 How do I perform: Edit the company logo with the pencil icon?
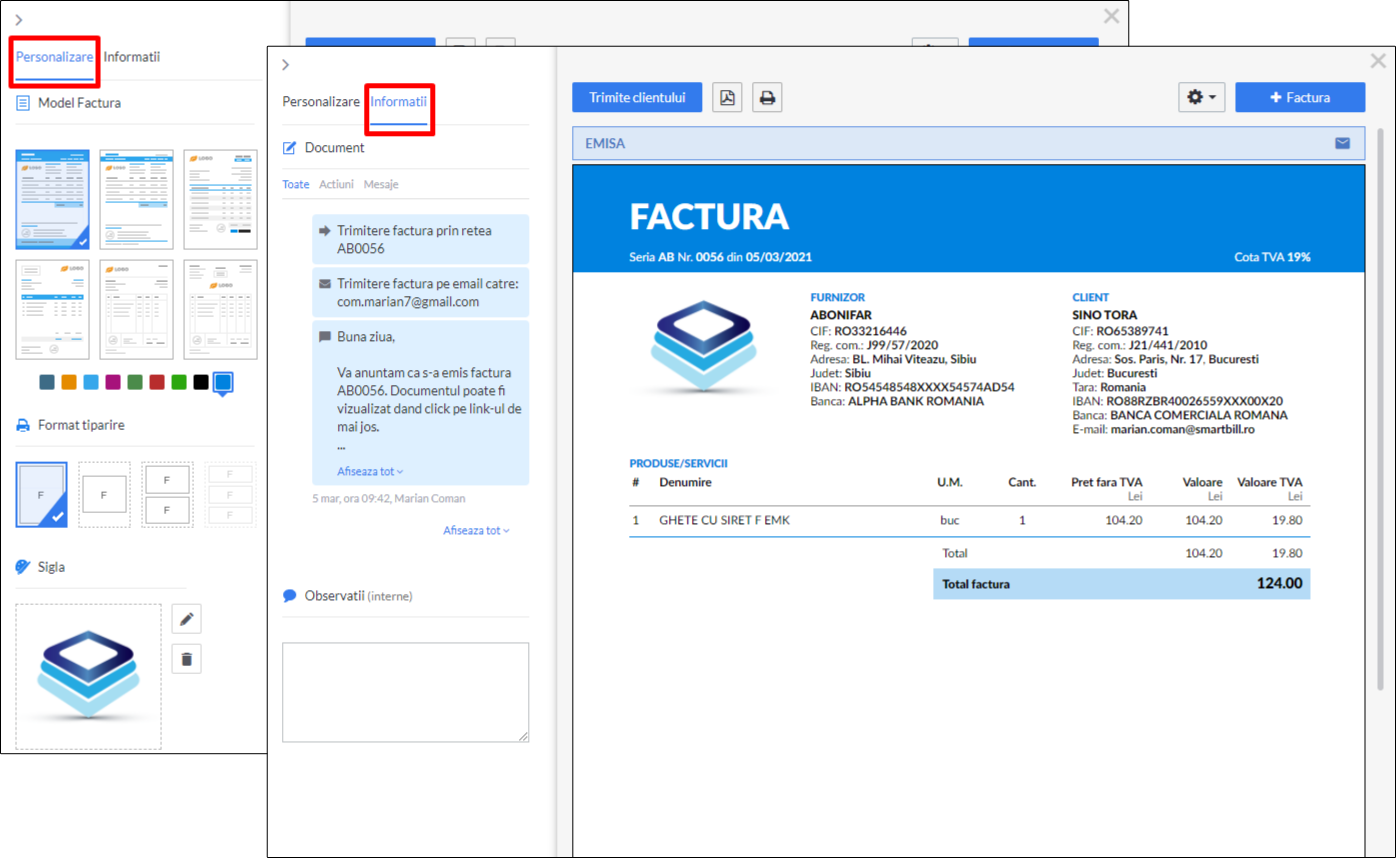click(186, 618)
